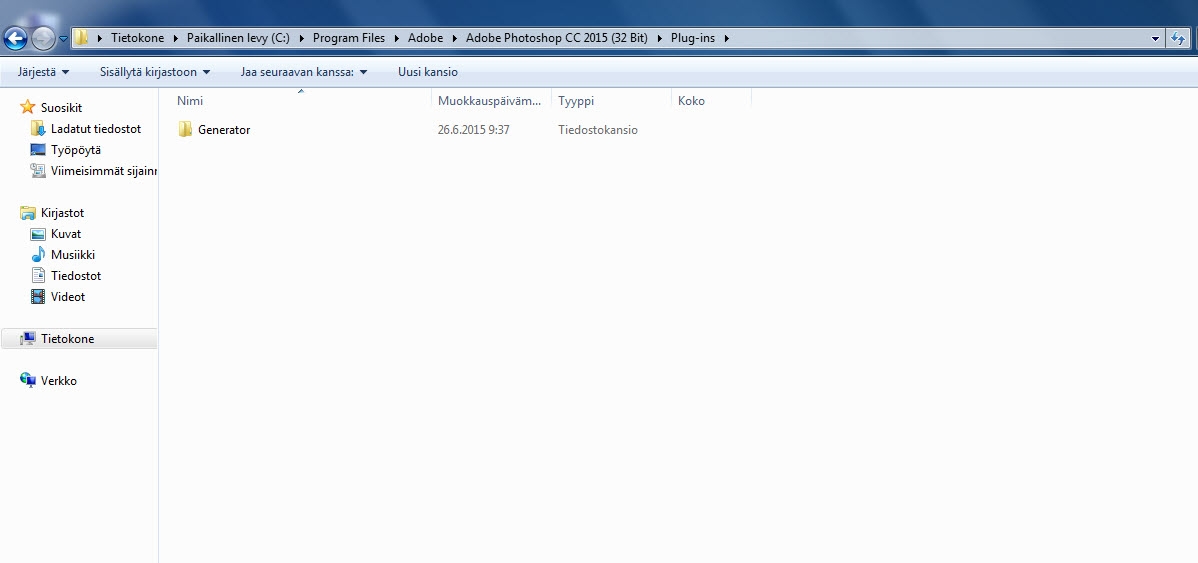Open the Musiikki library icon
Image resolution: width=1198 pixels, height=563 pixels.
[x=38, y=255]
